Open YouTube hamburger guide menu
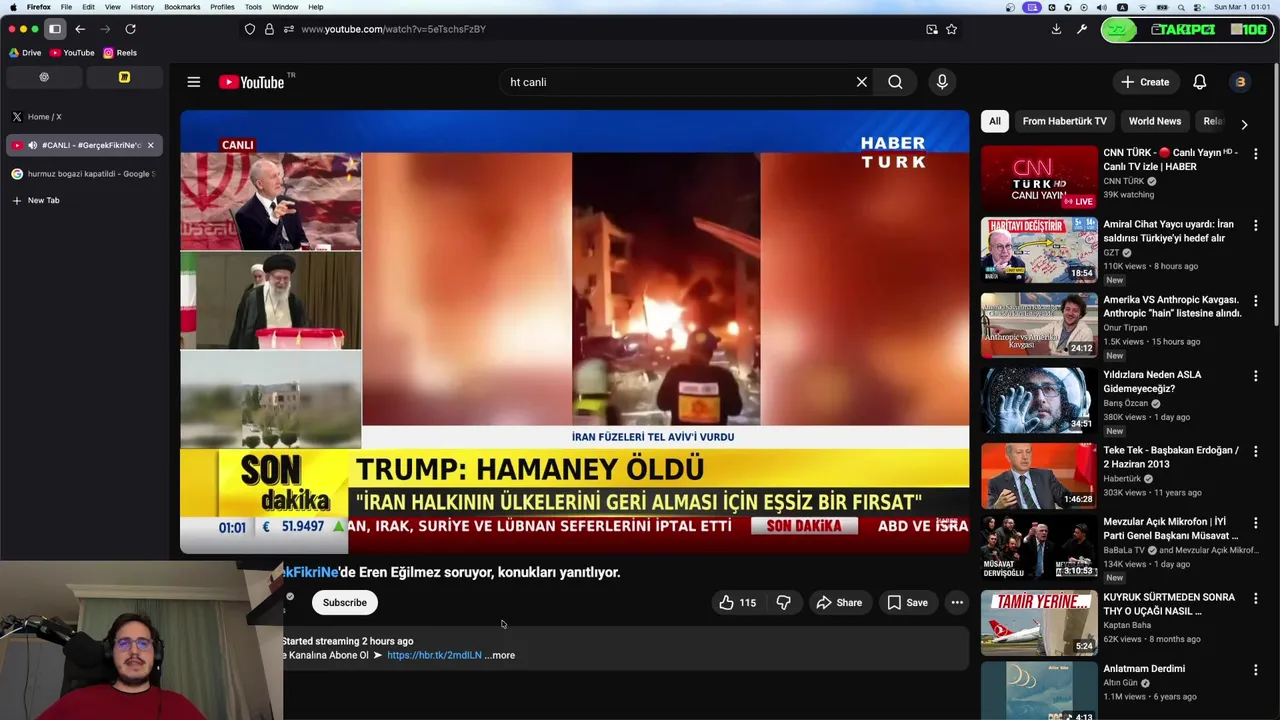 tap(194, 82)
